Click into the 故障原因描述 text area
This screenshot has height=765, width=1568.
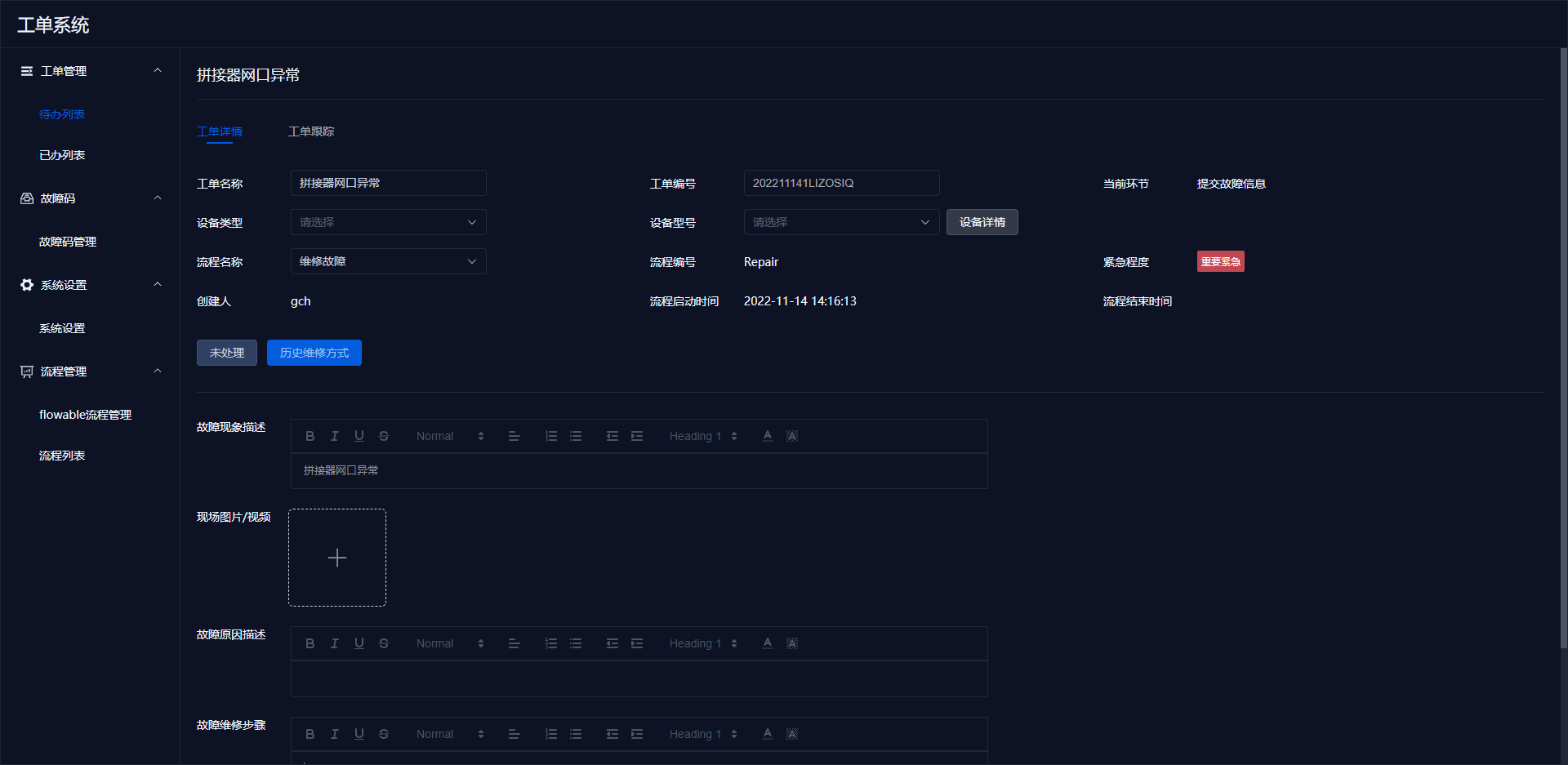639,678
